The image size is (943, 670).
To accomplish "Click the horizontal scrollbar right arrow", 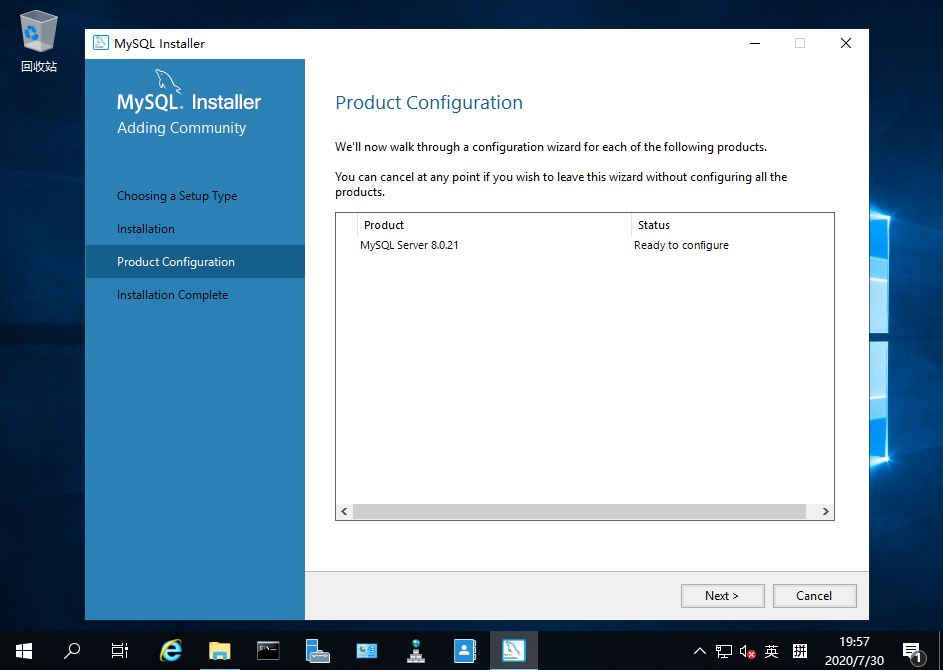I will [x=823, y=511].
